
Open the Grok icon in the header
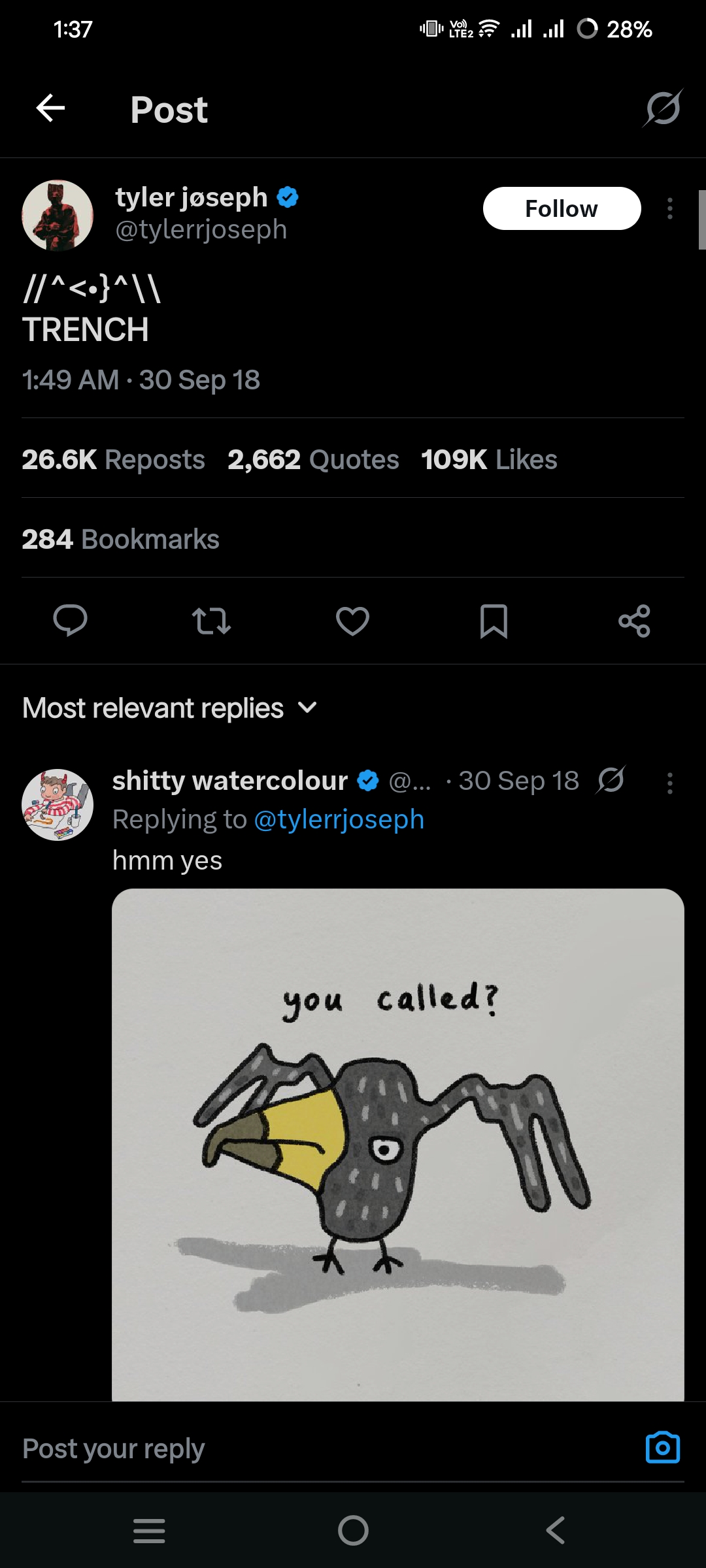coord(663,108)
